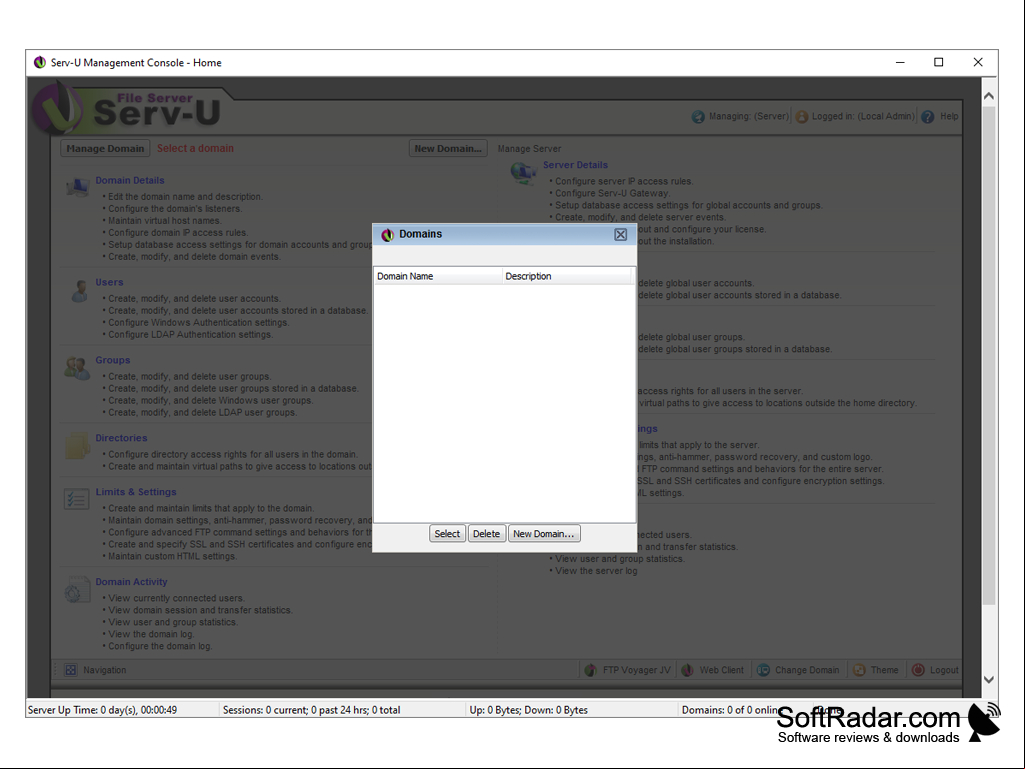Click 'Logged in: (Local Admin)' text
Screen dimensions: 1025x769
point(863,116)
